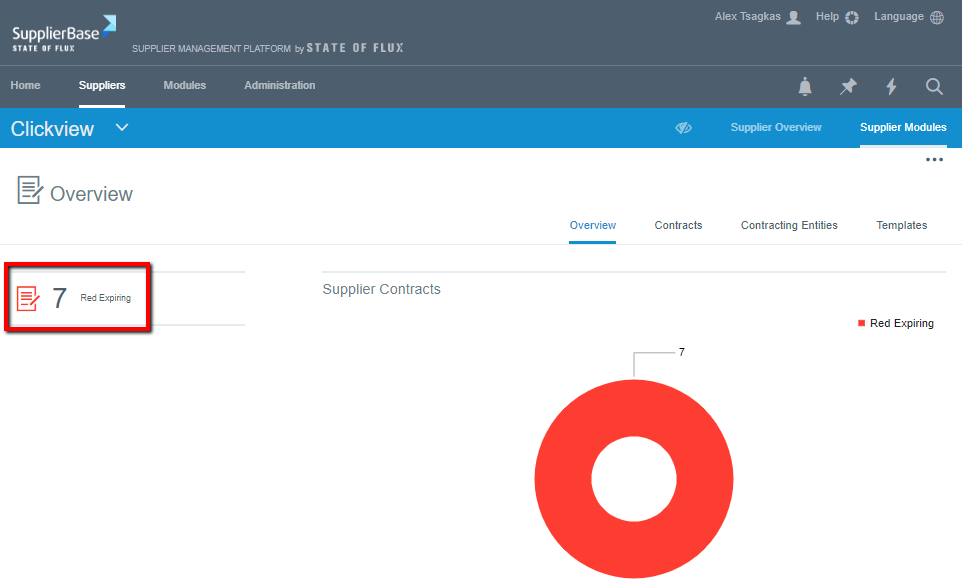This screenshot has height=584, width=962.
Task: Click the pin icon in navigation bar
Action: coord(848,87)
